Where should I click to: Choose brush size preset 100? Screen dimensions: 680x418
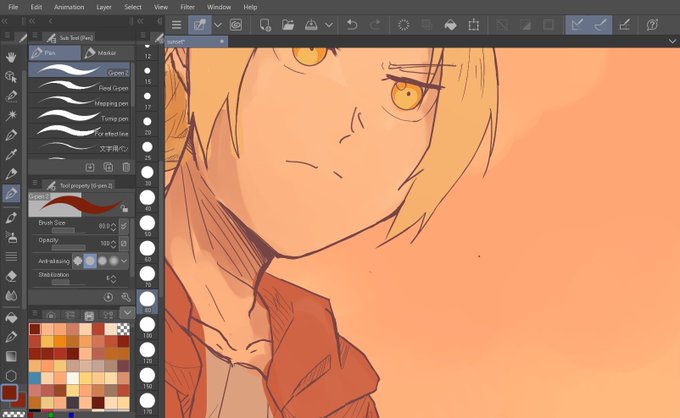[147, 327]
